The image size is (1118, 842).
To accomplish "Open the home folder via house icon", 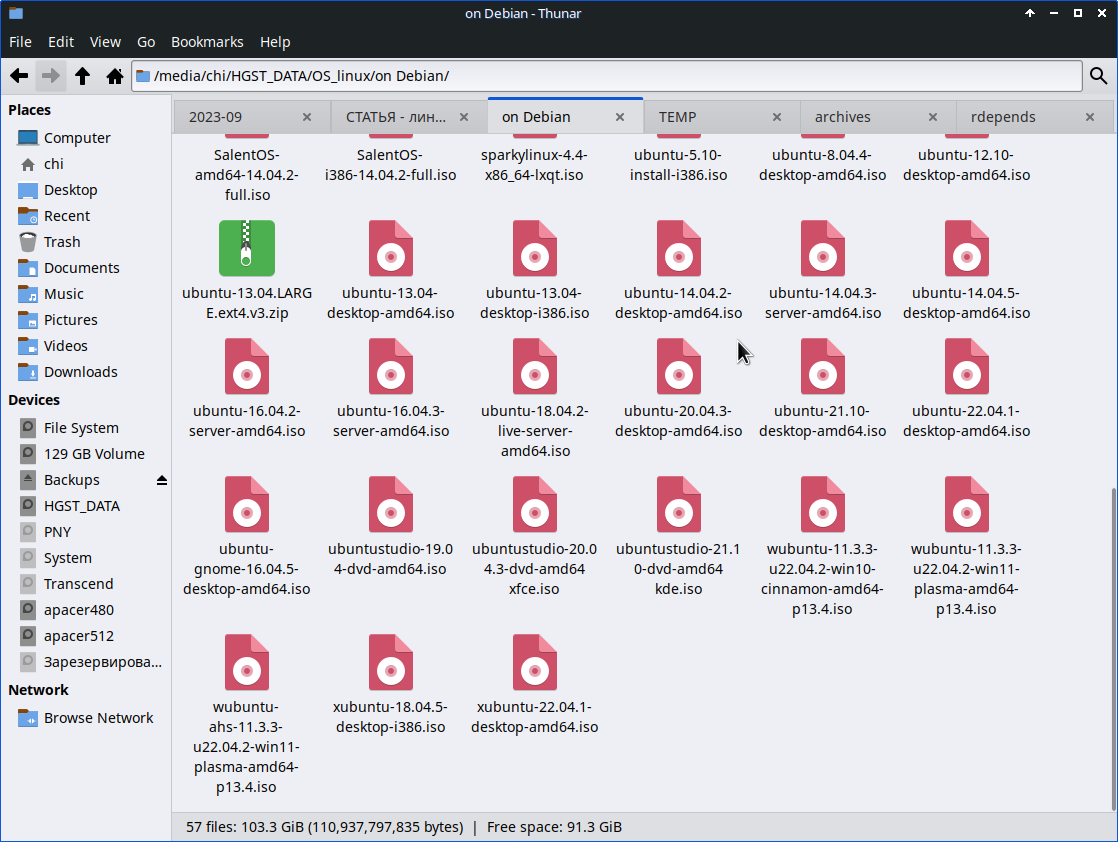I will coord(114,76).
